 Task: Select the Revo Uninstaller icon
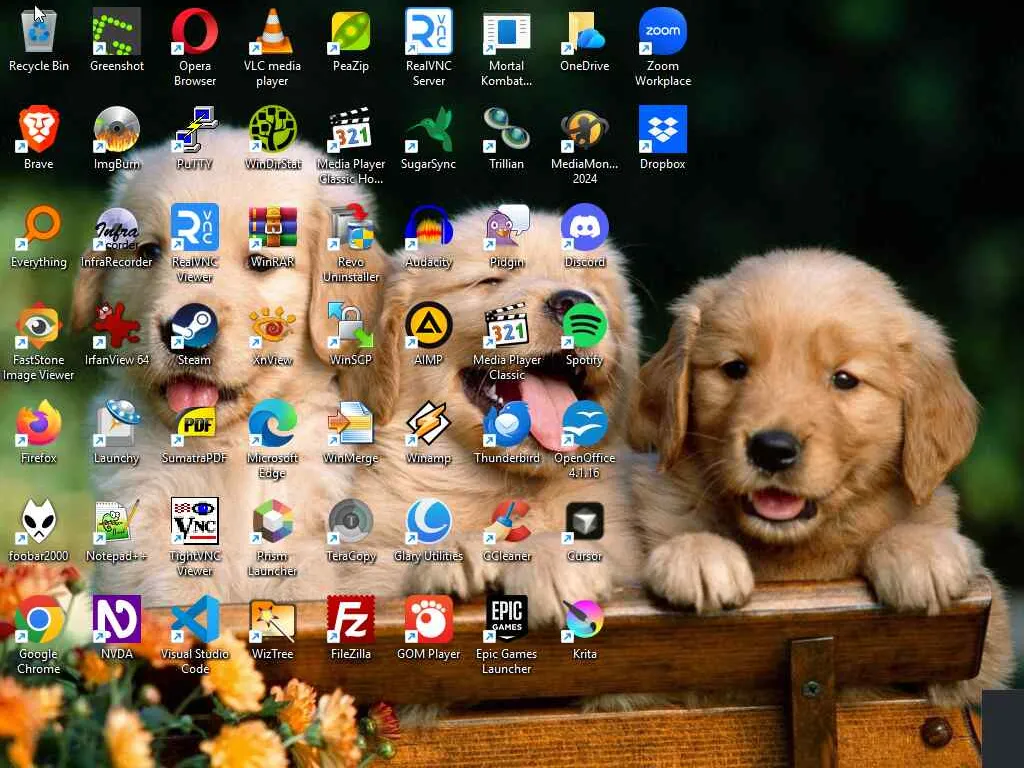(351, 227)
